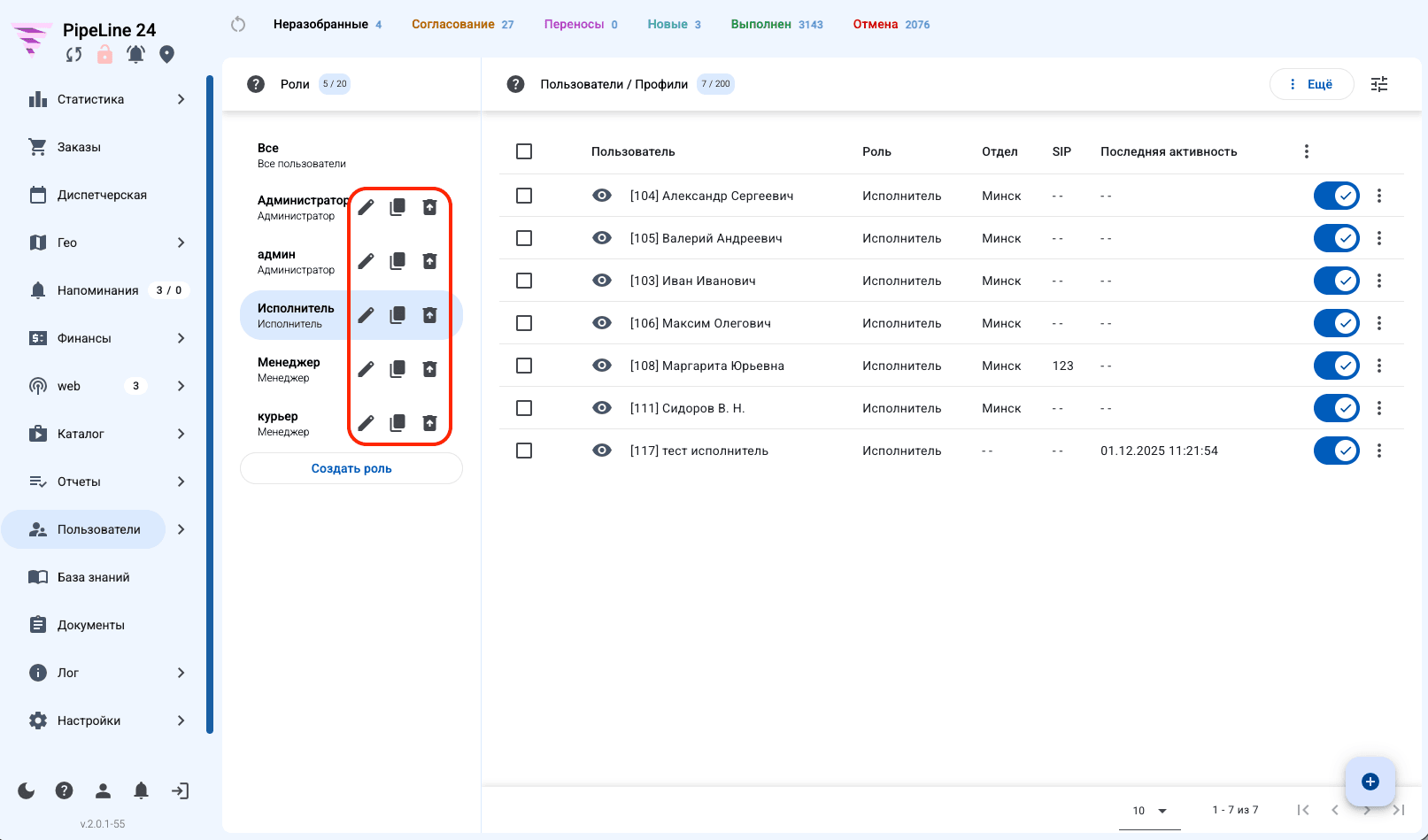Check the box for Александр Сергеевич
The height and width of the screenshot is (840, 1428).
(x=524, y=196)
